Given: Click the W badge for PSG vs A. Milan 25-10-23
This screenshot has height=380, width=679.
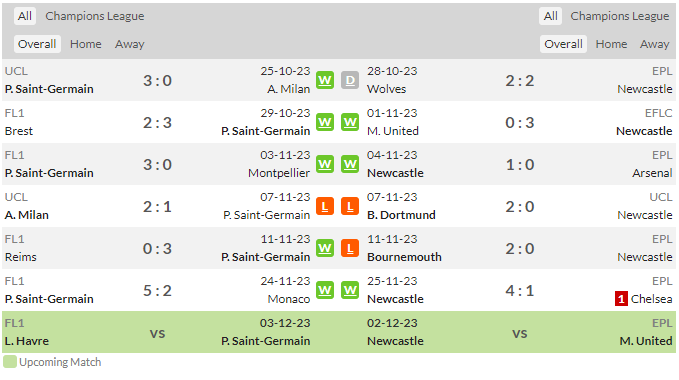Looking at the screenshot, I should pos(325,81).
